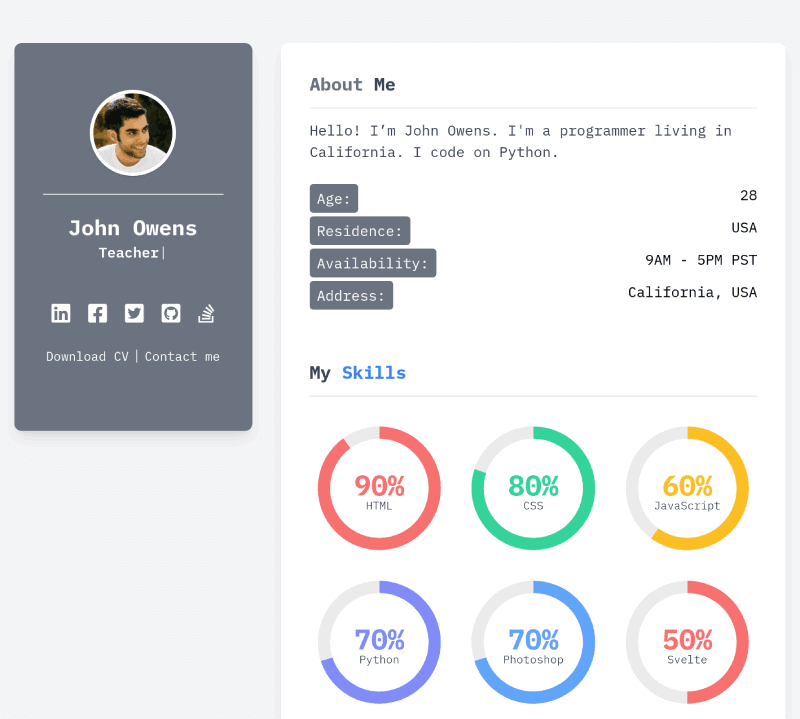
Task: Click the Facebook icon
Action: (97, 313)
